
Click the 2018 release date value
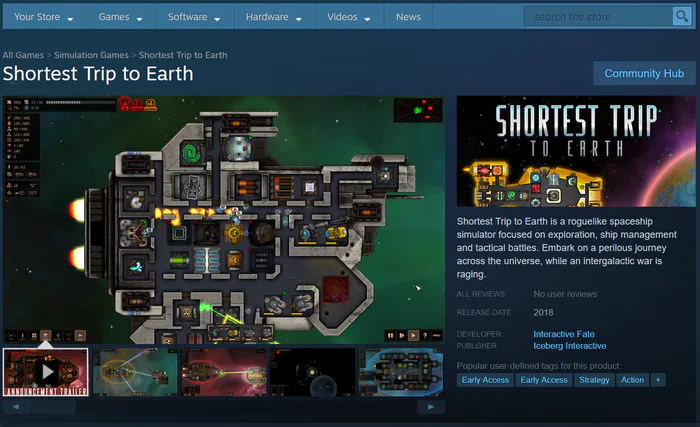point(543,313)
